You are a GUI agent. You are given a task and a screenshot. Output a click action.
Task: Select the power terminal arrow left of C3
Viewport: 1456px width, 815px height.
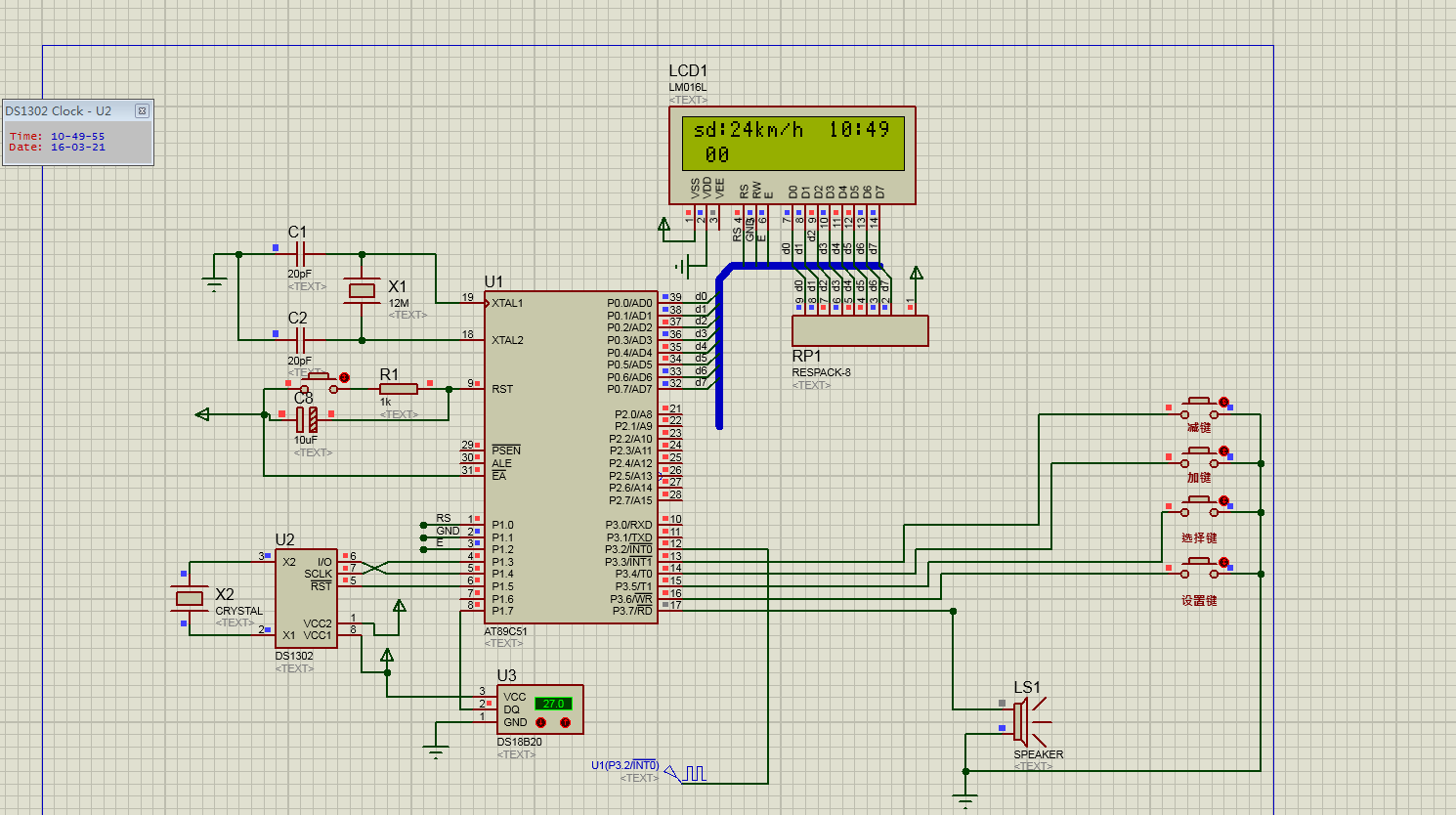click(x=202, y=414)
